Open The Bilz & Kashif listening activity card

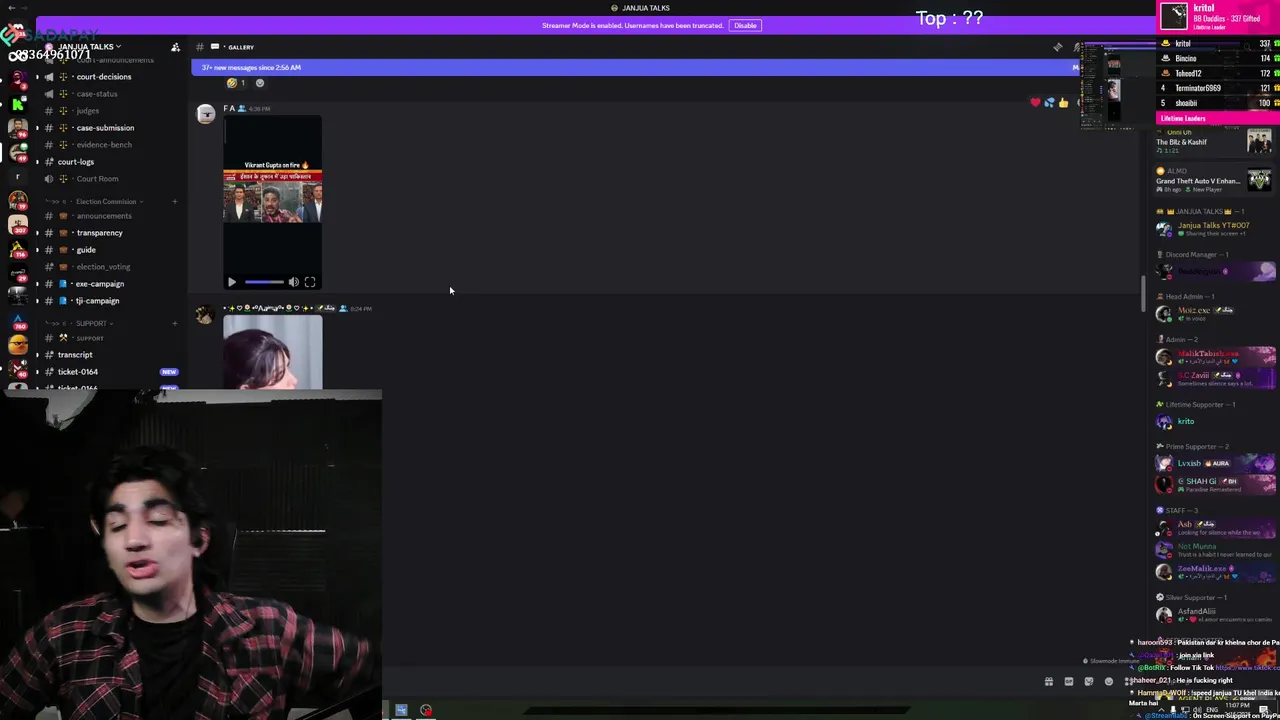1213,141
